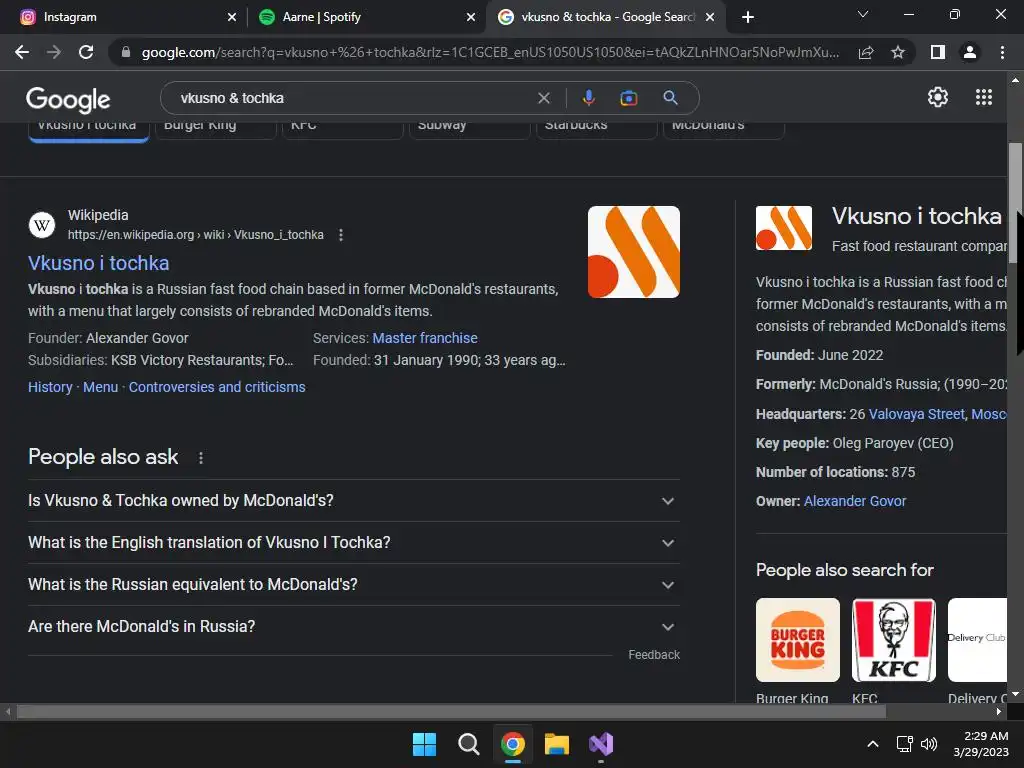This screenshot has width=1024, height=768.
Task: Click the address bar URL
Action: pos(490,52)
